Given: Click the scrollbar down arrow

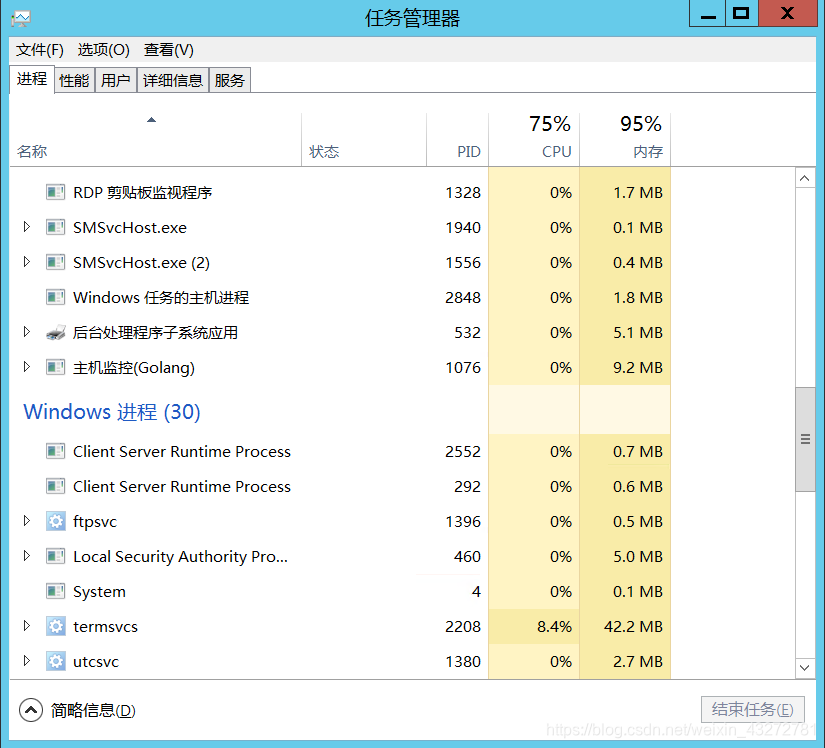Looking at the screenshot, I should tap(804, 668).
